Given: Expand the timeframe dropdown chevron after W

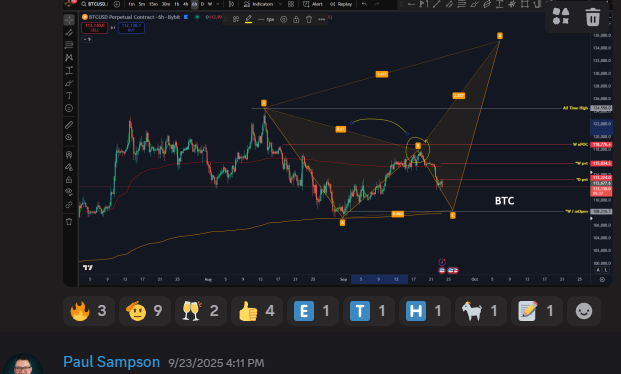Looking at the screenshot, I should click(x=217, y=4).
